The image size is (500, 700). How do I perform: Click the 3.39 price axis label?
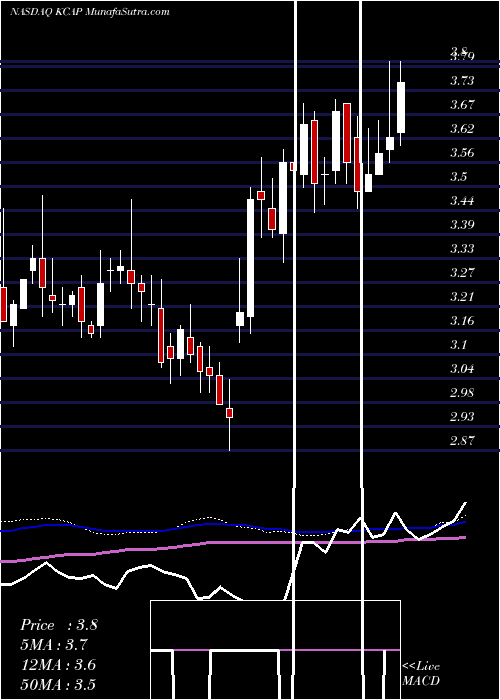point(462,225)
